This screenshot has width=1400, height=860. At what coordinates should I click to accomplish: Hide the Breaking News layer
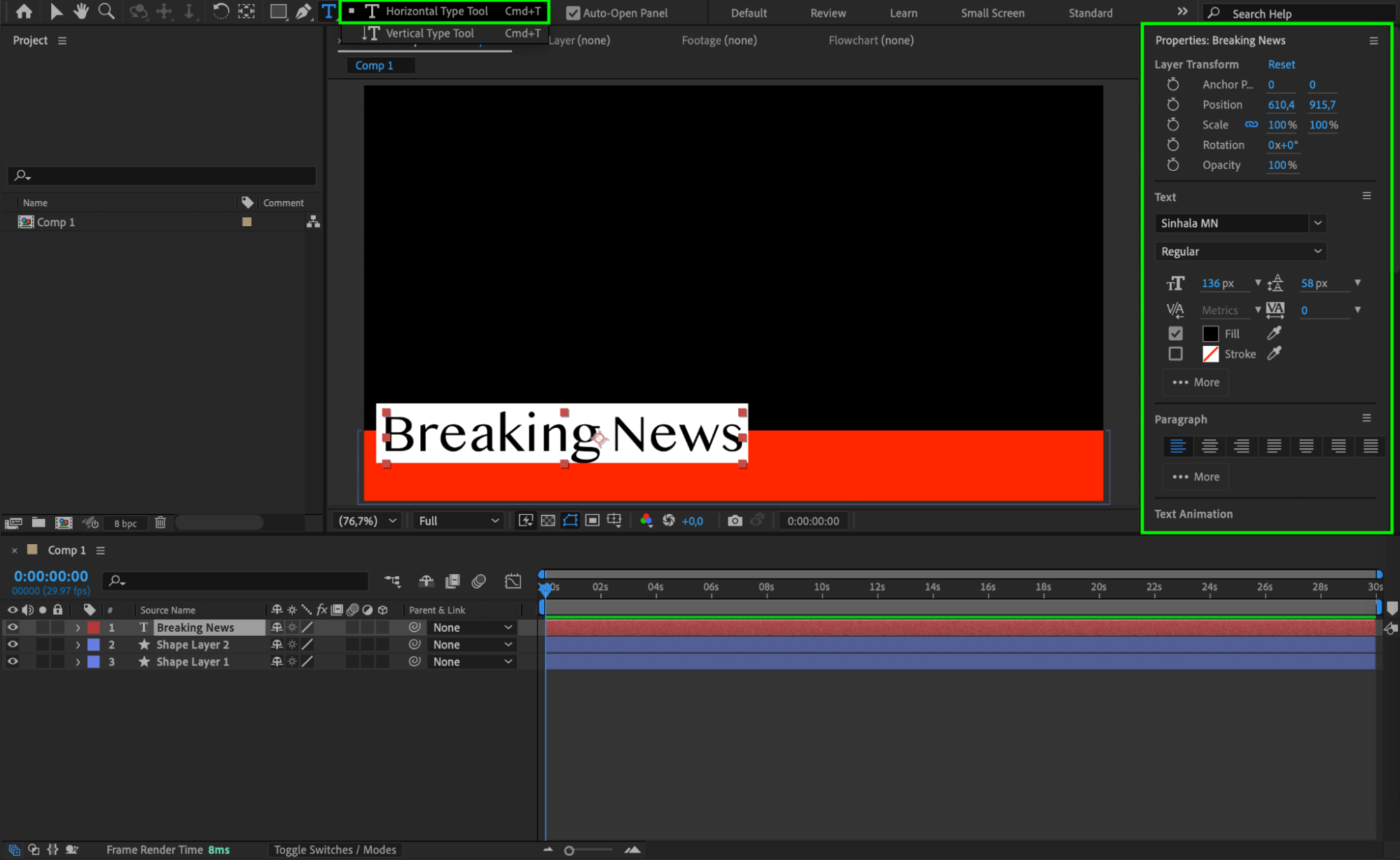tap(13, 627)
